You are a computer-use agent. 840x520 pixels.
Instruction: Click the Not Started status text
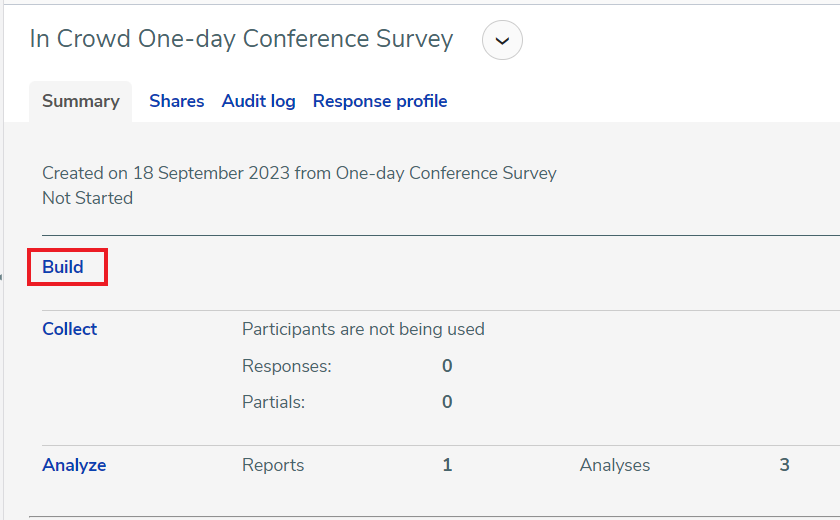pyautogui.click(x=87, y=198)
